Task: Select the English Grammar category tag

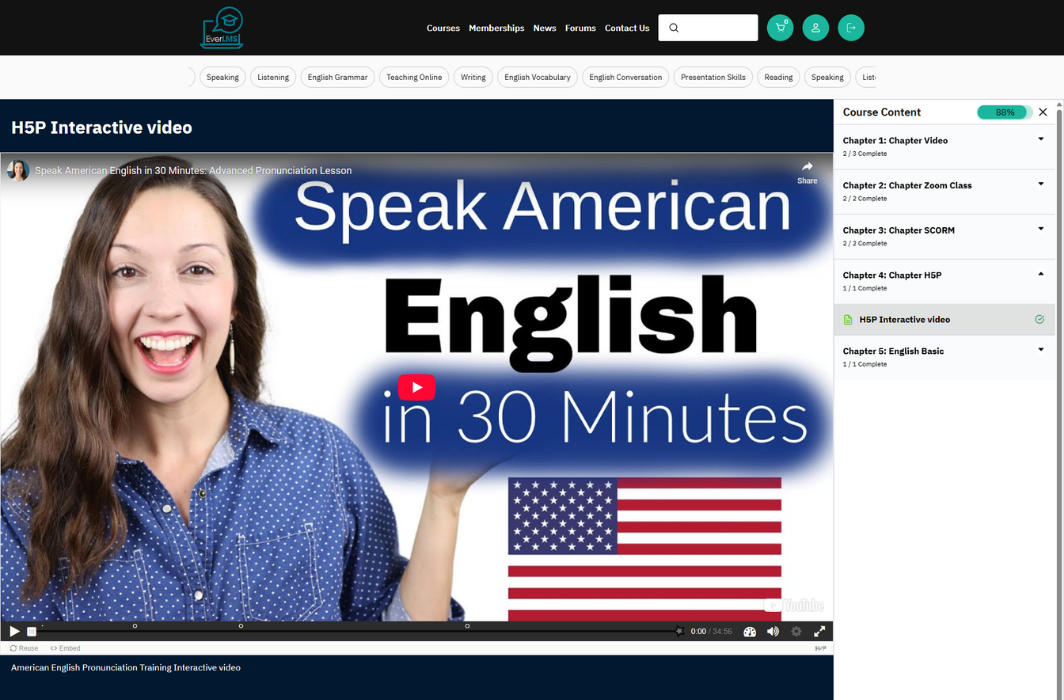Action: [x=337, y=77]
